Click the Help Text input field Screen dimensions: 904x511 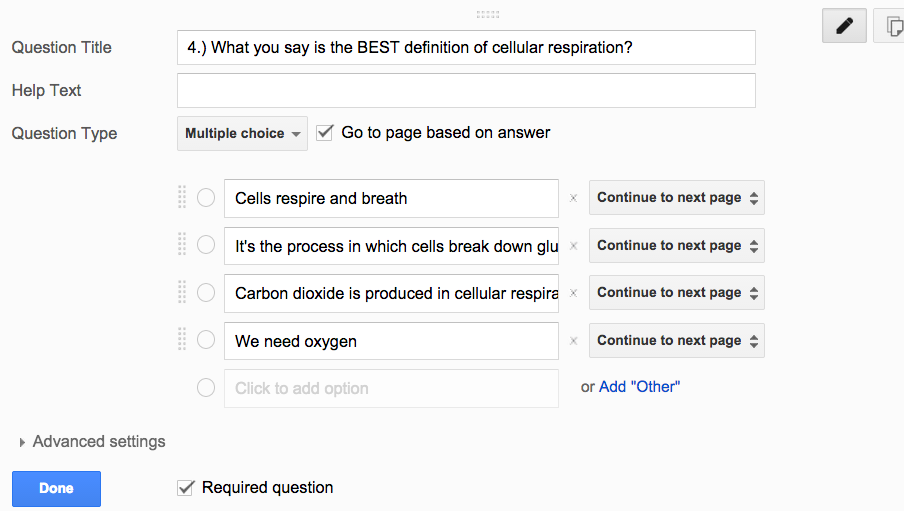466,90
